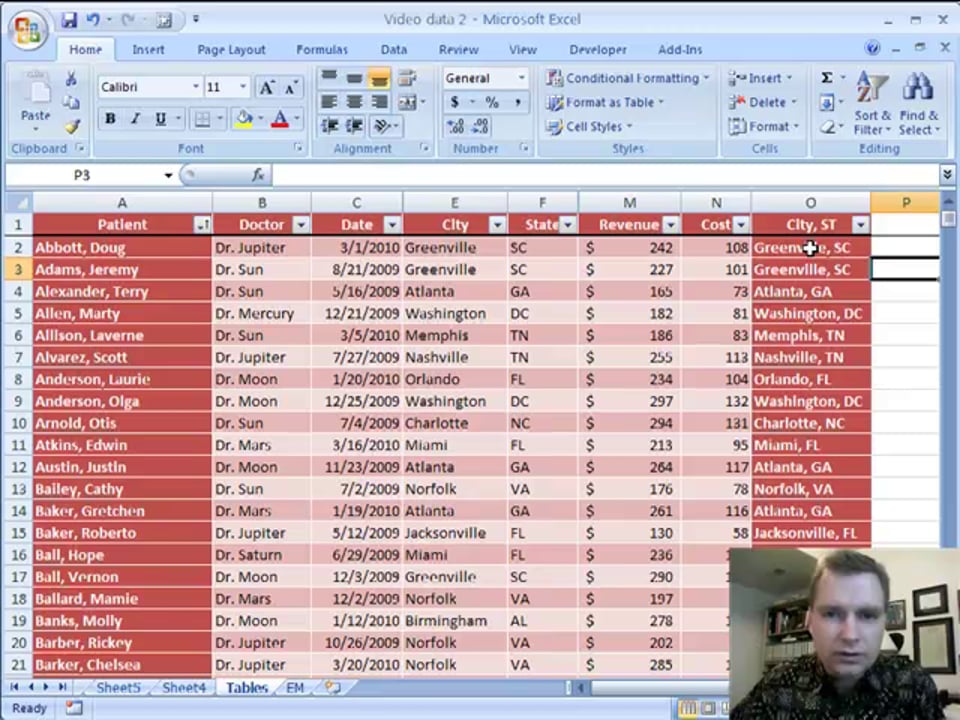Open Doctor column filter dropdown
Image resolution: width=960 pixels, height=720 pixels.
pyautogui.click(x=301, y=225)
